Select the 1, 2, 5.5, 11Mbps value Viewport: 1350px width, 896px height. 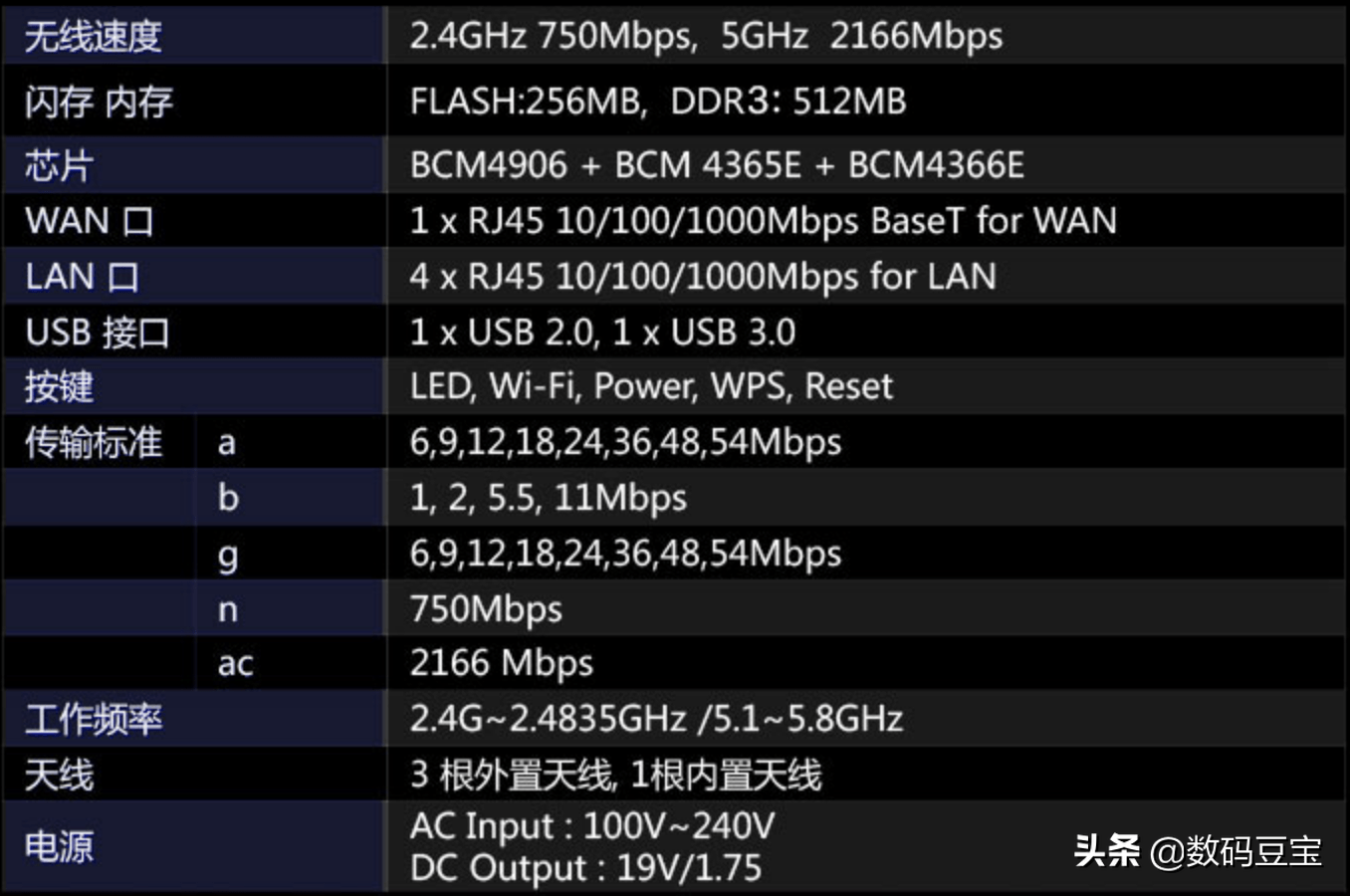pos(548,498)
